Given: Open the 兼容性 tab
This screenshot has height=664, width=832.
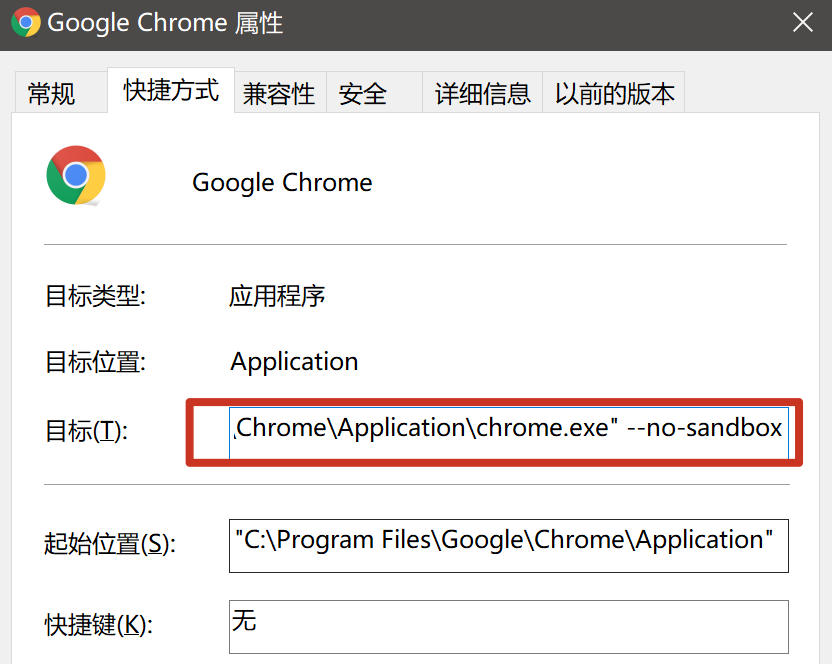Looking at the screenshot, I should (280, 93).
